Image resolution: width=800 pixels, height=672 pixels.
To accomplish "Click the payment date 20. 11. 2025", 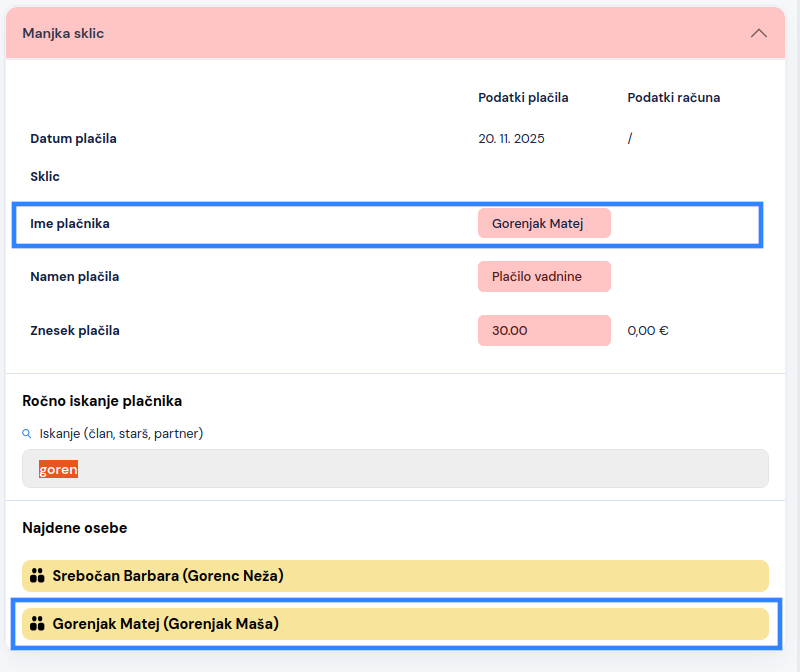I will (x=511, y=138).
